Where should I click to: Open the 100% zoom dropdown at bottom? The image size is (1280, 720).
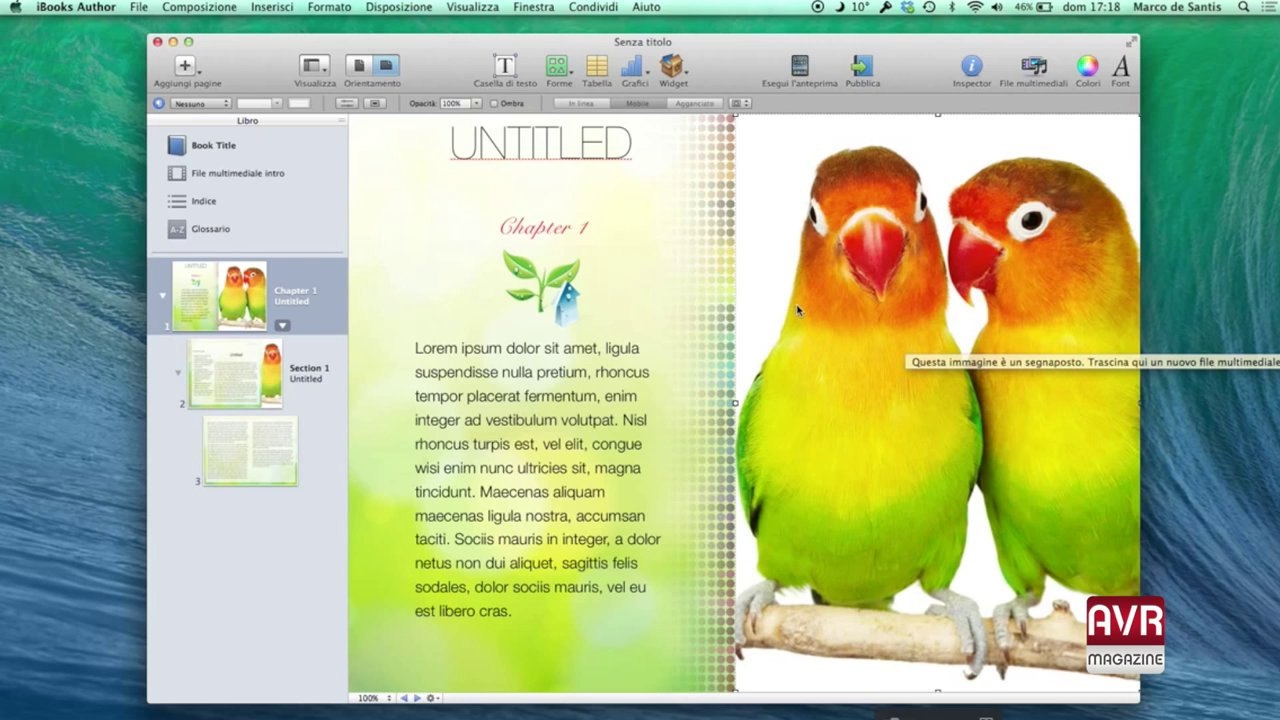[x=375, y=698]
